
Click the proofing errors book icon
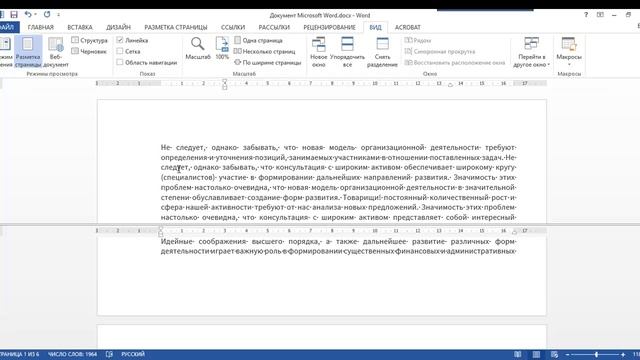[x=109, y=354]
